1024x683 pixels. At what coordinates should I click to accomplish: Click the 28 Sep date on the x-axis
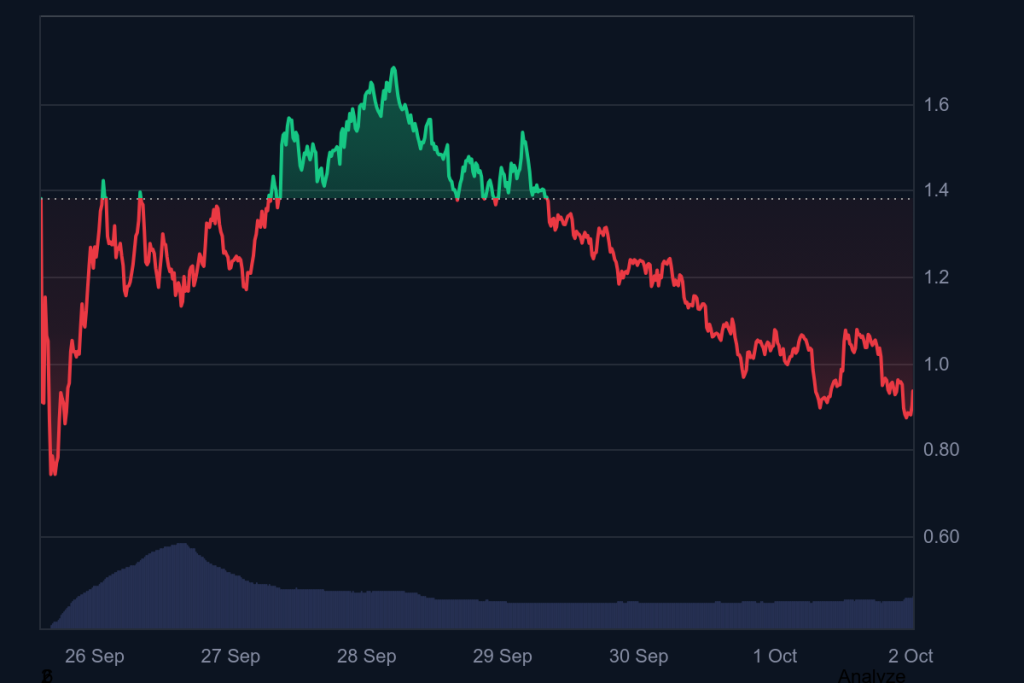366,656
